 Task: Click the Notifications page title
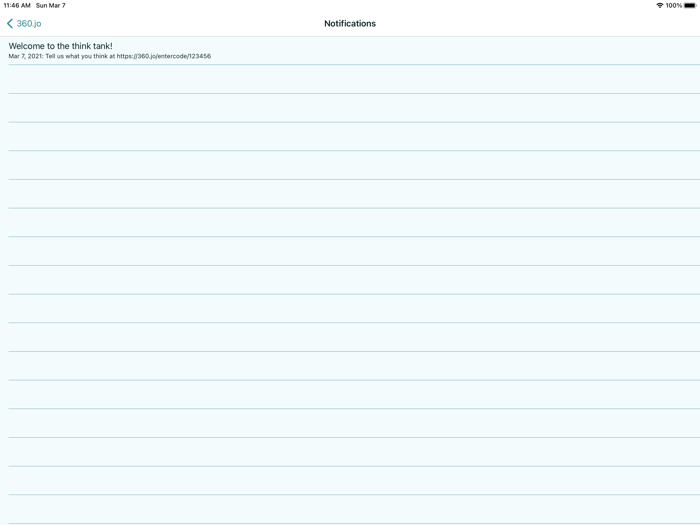click(x=350, y=24)
